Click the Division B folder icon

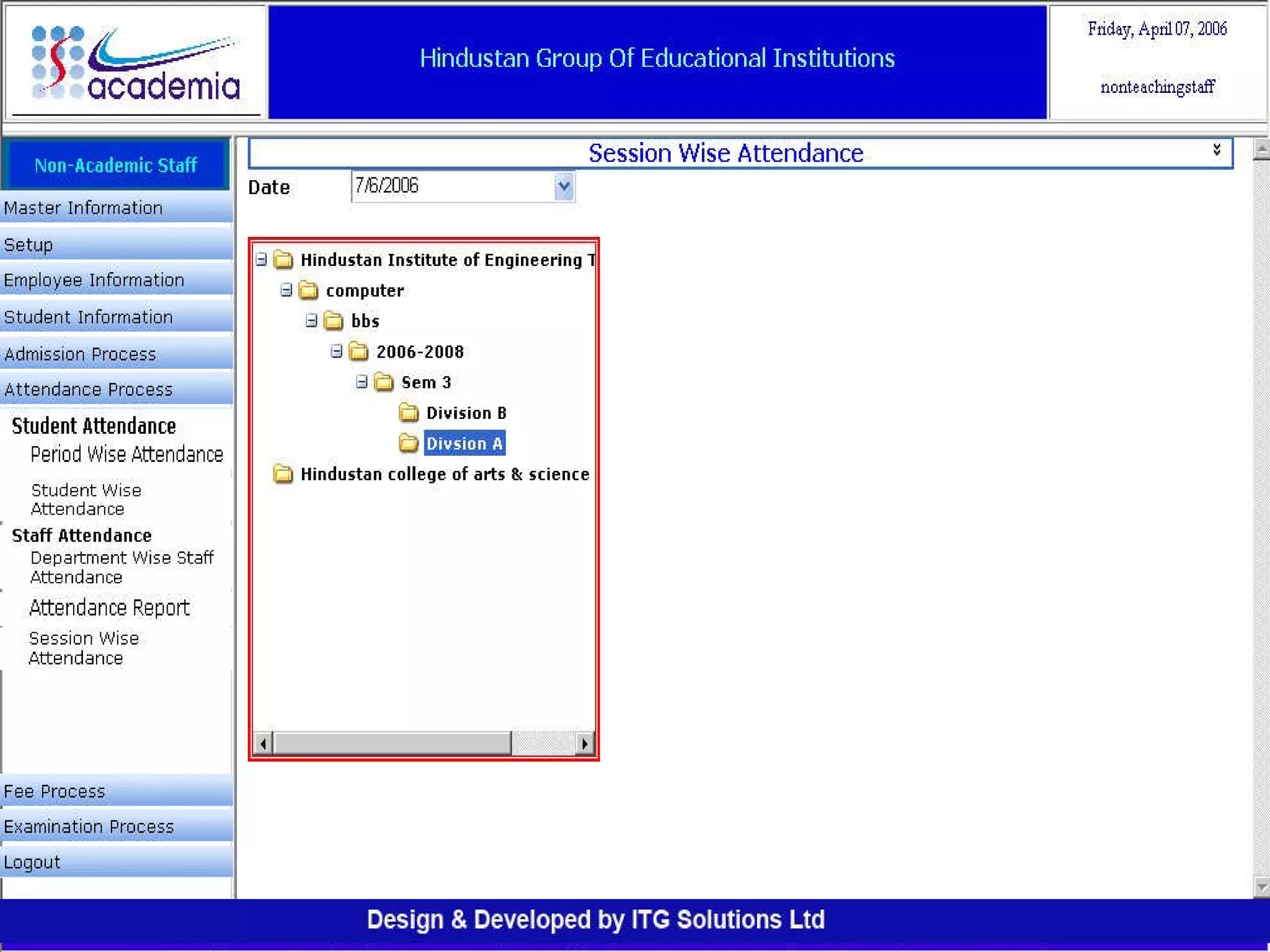pos(409,412)
